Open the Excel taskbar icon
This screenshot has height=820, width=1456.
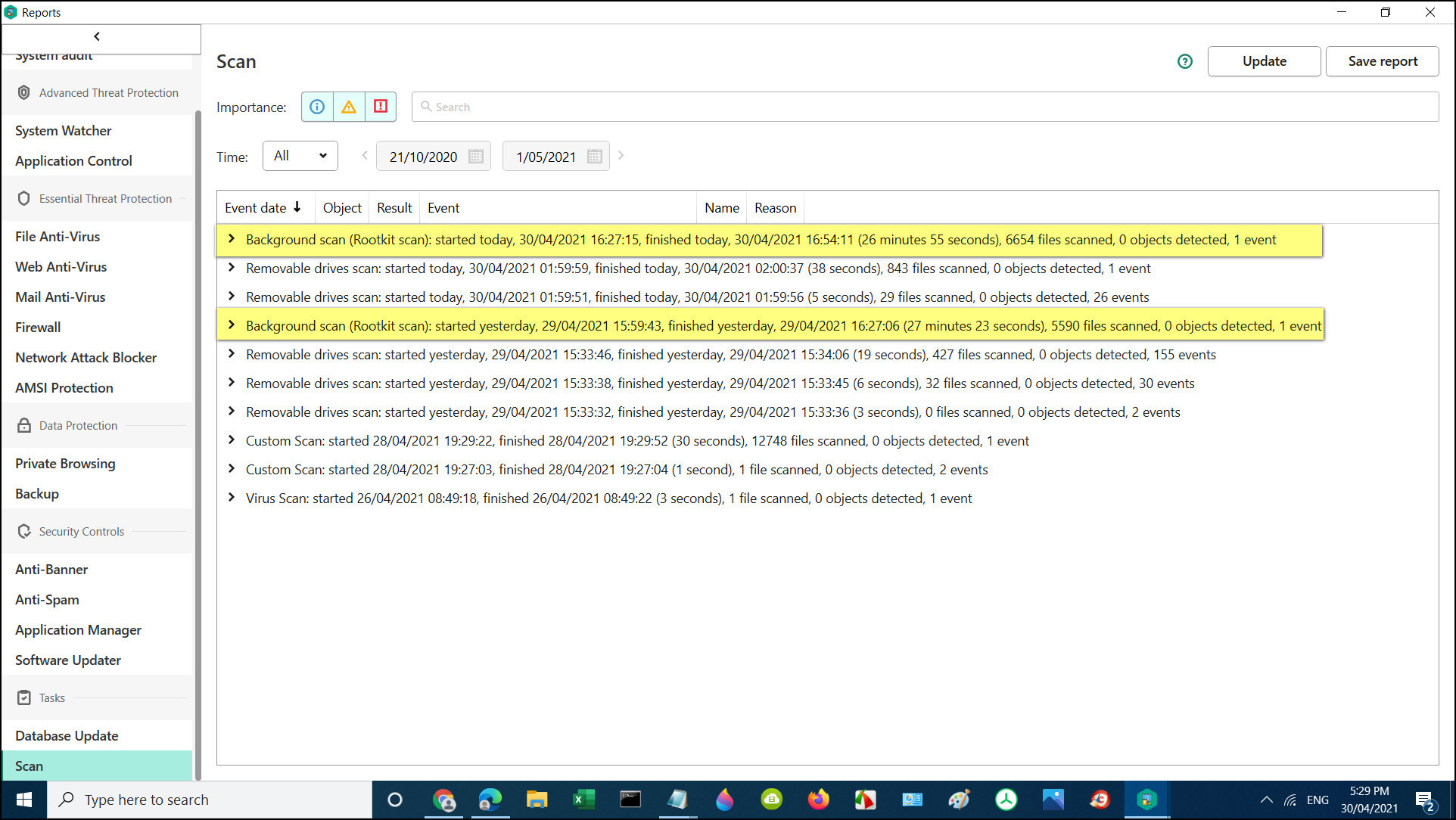point(583,800)
